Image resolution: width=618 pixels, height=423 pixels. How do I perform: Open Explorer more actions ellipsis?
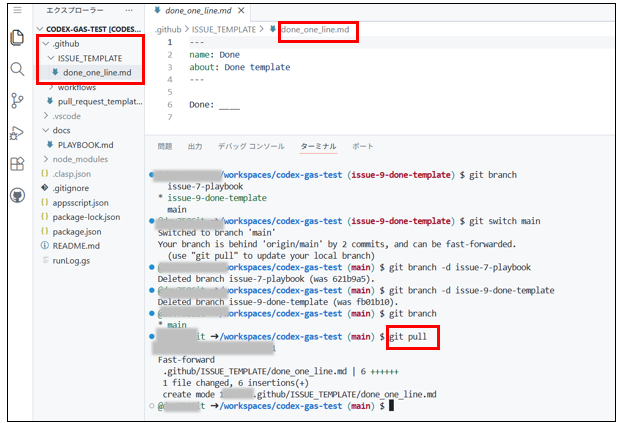[x=128, y=11]
